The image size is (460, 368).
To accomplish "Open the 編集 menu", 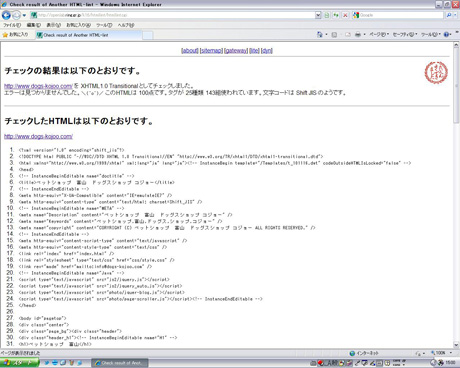I will [34, 25].
